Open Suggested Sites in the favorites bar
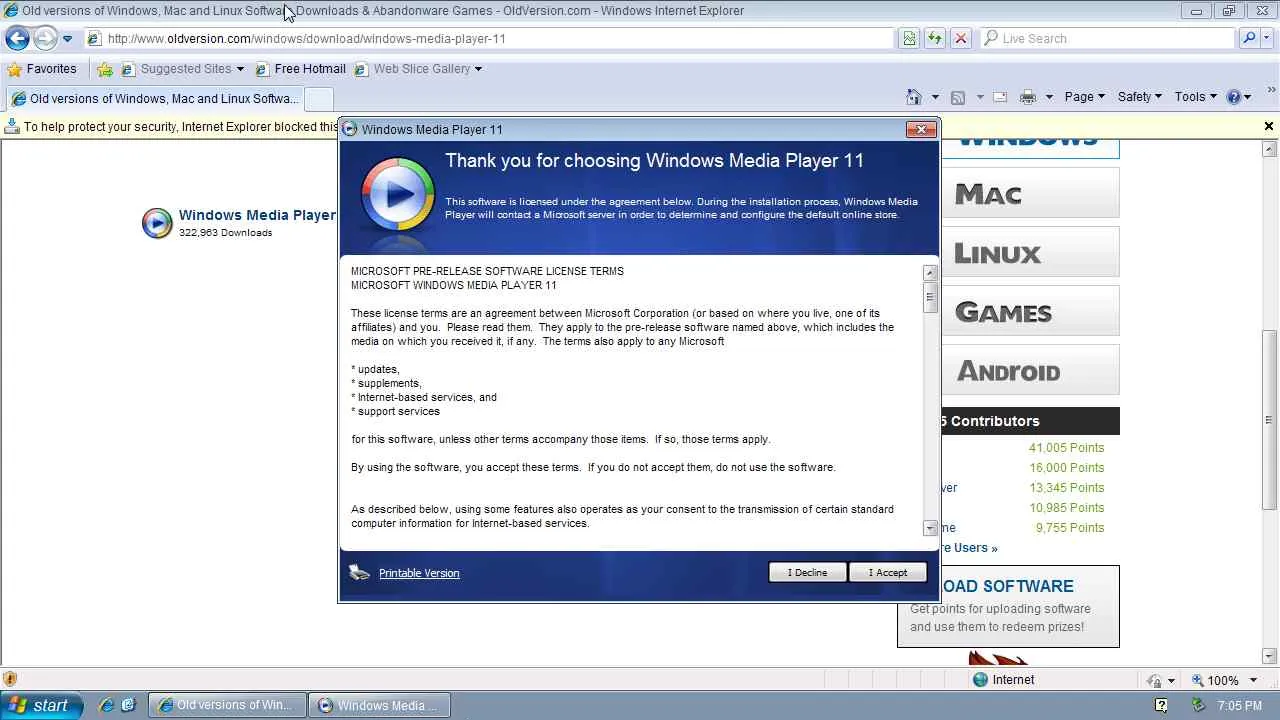1280x720 pixels. click(x=182, y=69)
